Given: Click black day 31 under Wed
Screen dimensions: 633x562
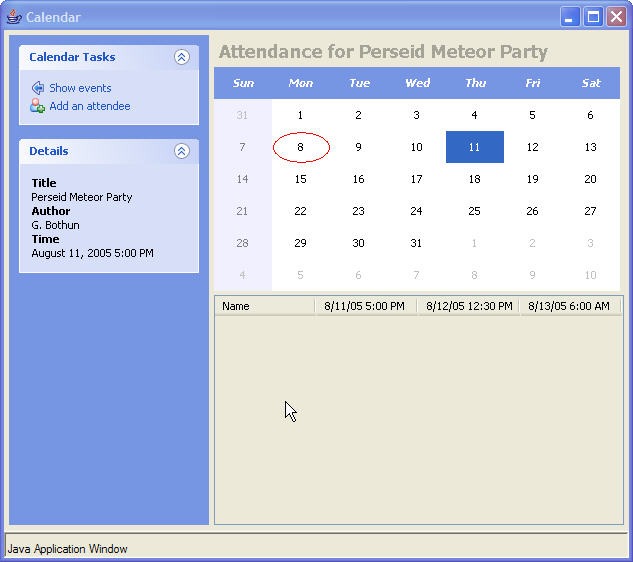Looking at the screenshot, I should click(417, 243).
